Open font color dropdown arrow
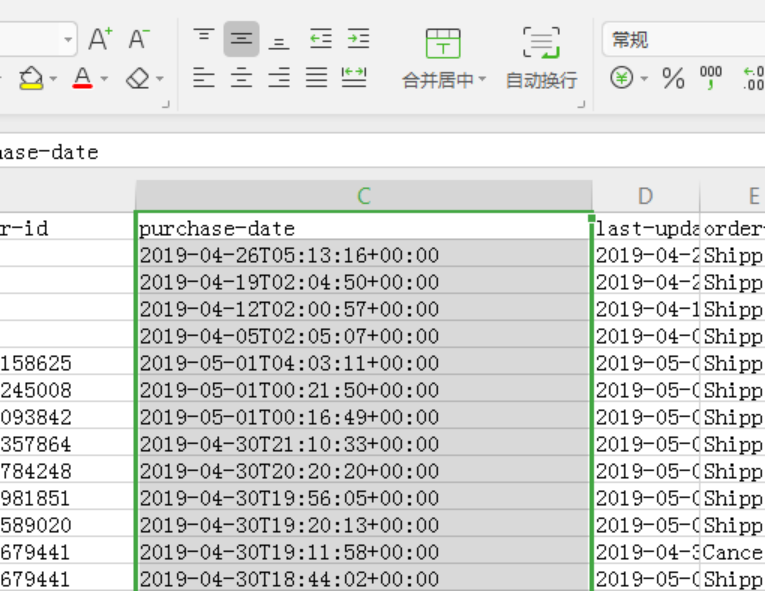The width and height of the screenshot is (765, 591). point(104,79)
